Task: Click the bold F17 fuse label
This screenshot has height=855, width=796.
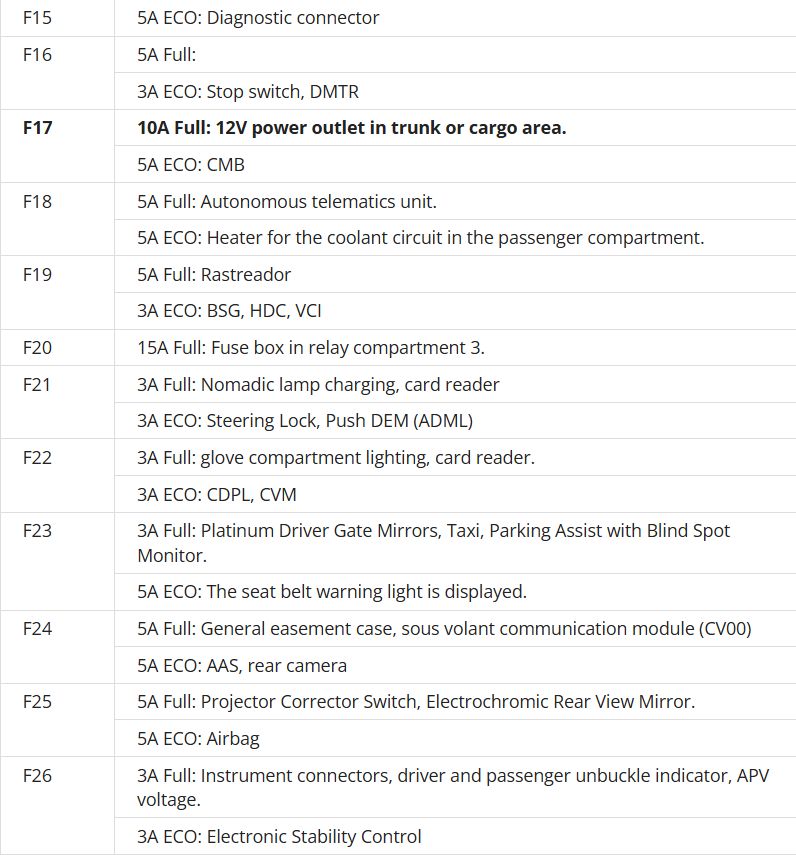Action: pos(37,128)
